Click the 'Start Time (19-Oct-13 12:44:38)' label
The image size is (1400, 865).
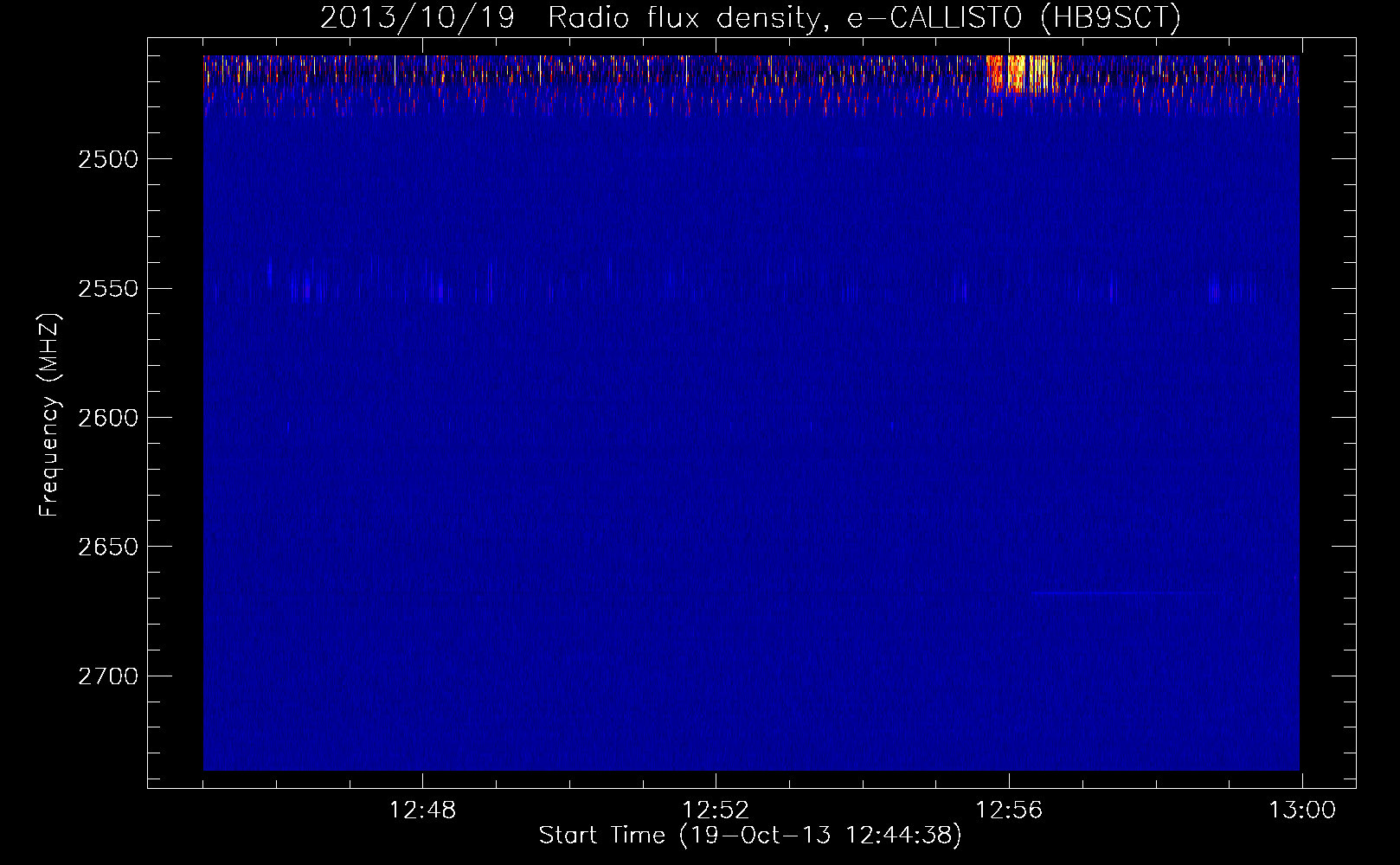750,836
